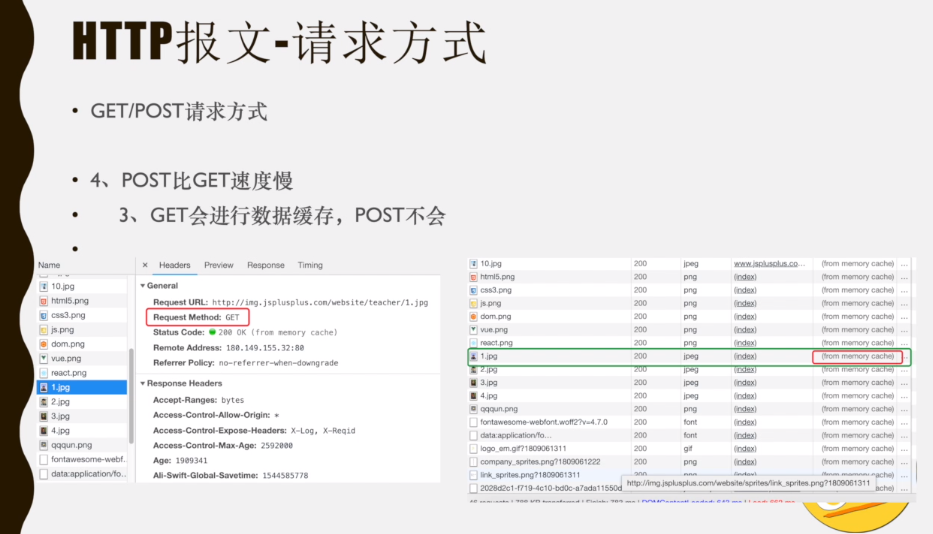Open the Response tab
The image size is (933, 534).
[x=265, y=265]
